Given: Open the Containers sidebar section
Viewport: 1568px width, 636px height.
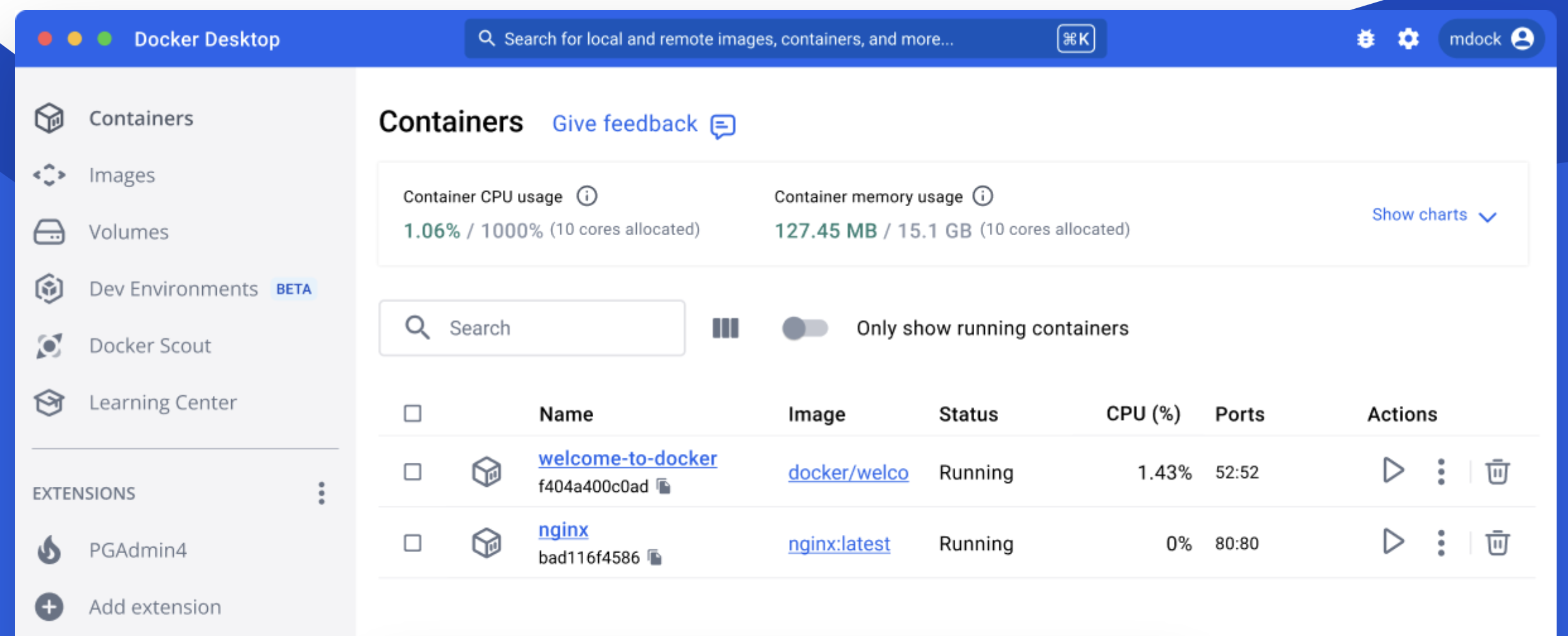Looking at the screenshot, I should click(x=141, y=118).
